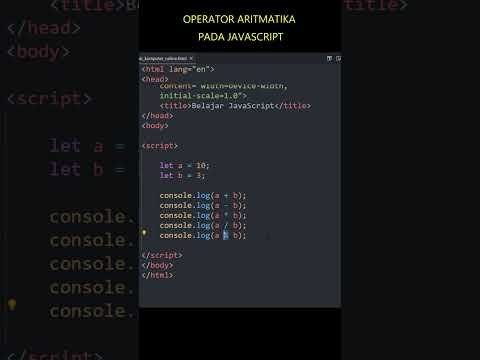Click the opening '<script>' tag
The height and width of the screenshot is (360, 480).
click(160, 146)
